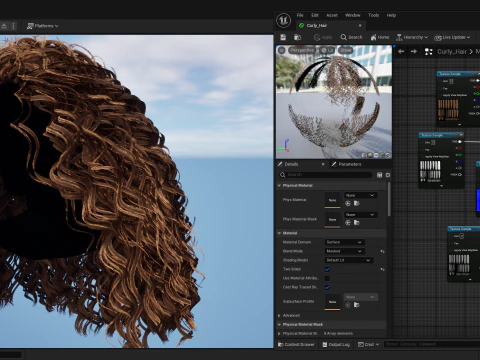Screen dimensions: 480x360
Task: Open the Live Update dropdown
Action: click(452, 37)
